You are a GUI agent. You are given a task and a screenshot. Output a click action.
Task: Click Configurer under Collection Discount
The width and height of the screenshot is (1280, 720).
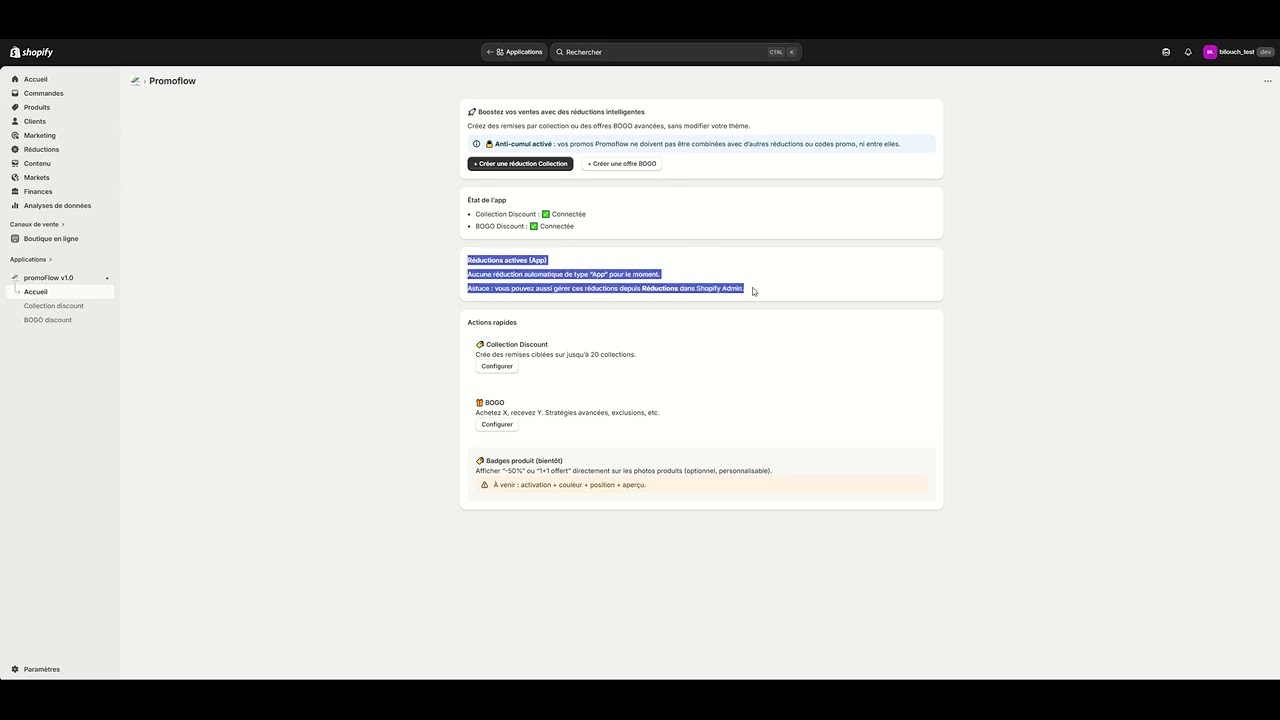tap(497, 366)
